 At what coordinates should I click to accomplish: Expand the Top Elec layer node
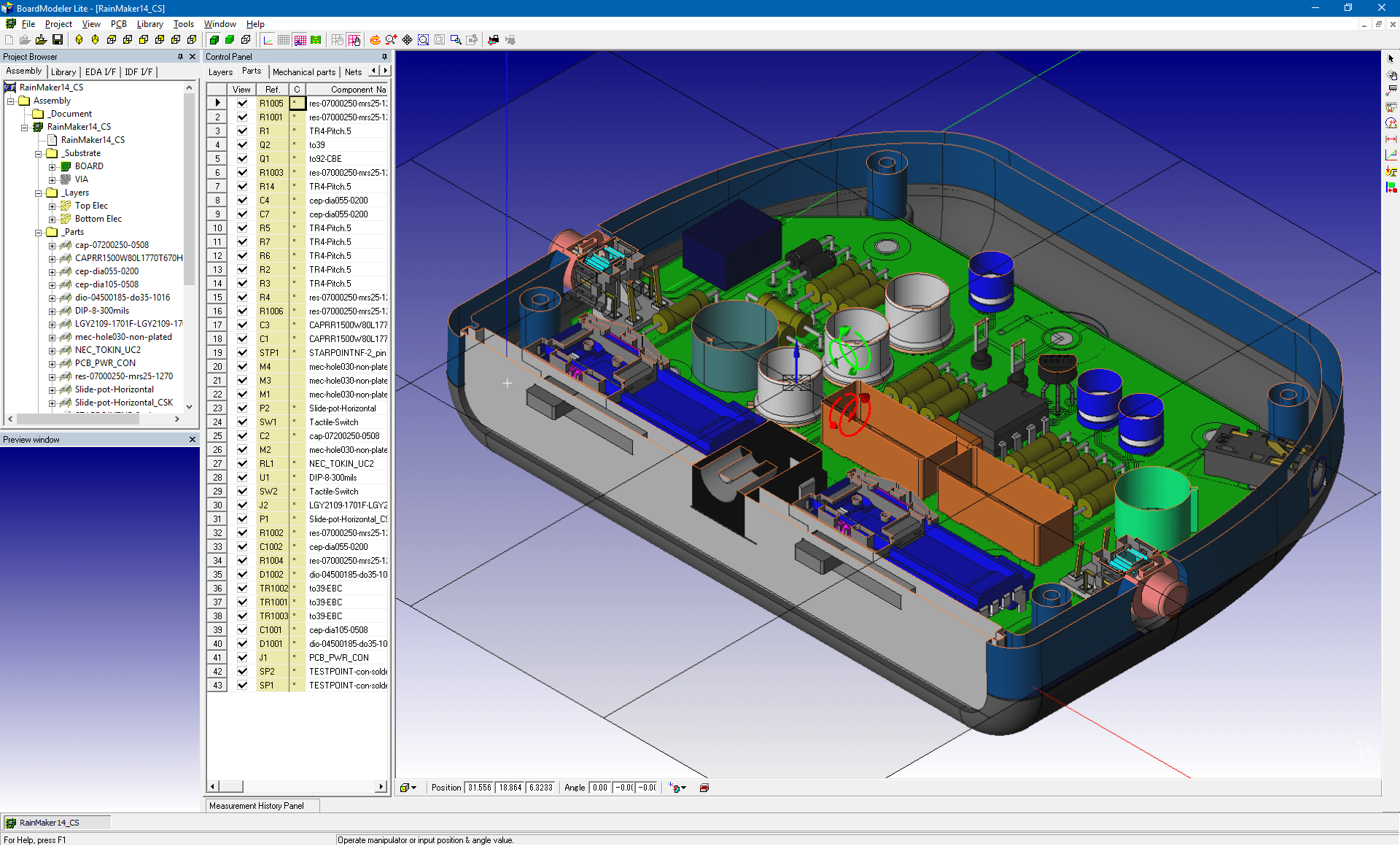coord(52,206)
